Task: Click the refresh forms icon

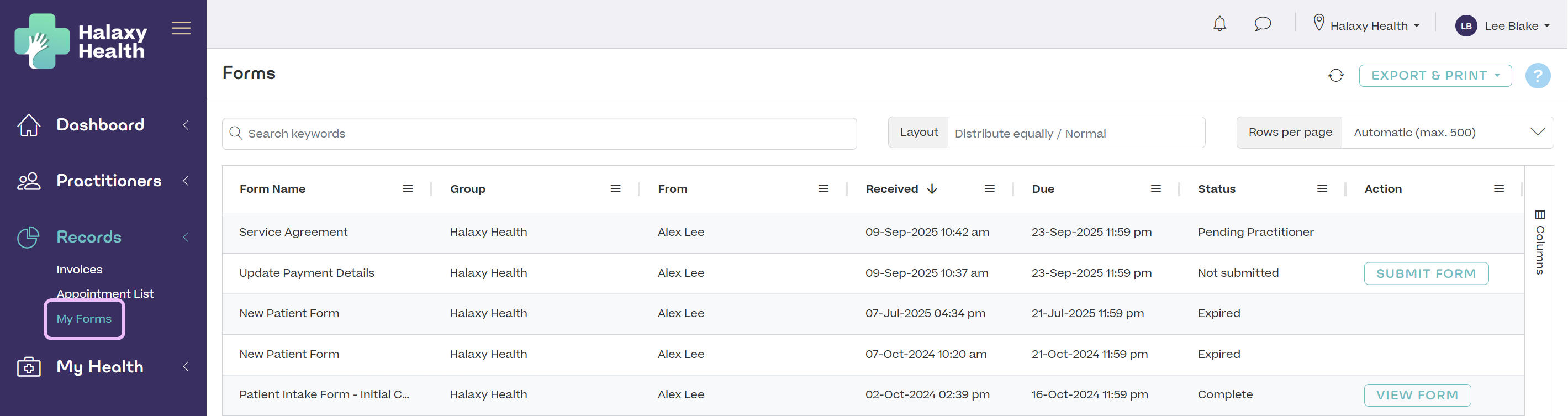Action: click(x=1335, y=76)
